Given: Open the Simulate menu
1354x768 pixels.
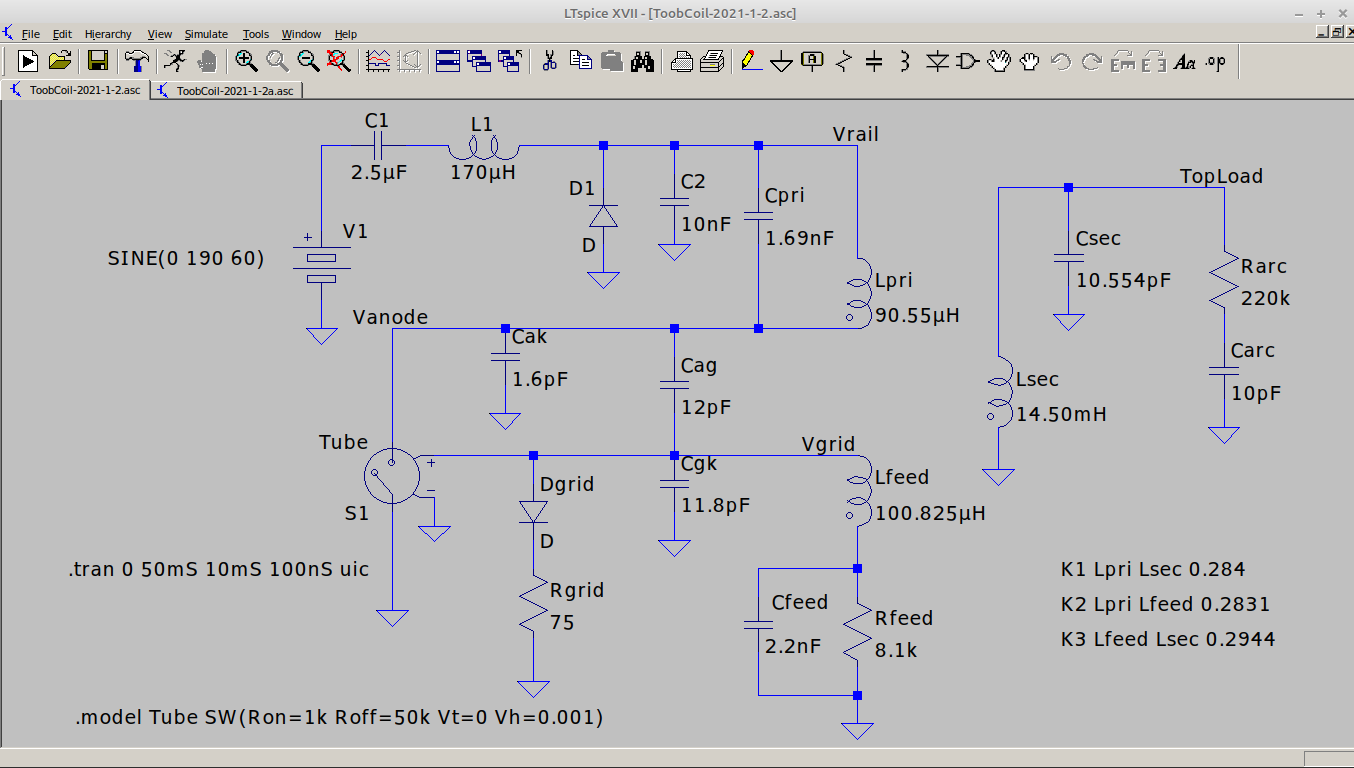Looking at the screenshot, I should (206, 34).
